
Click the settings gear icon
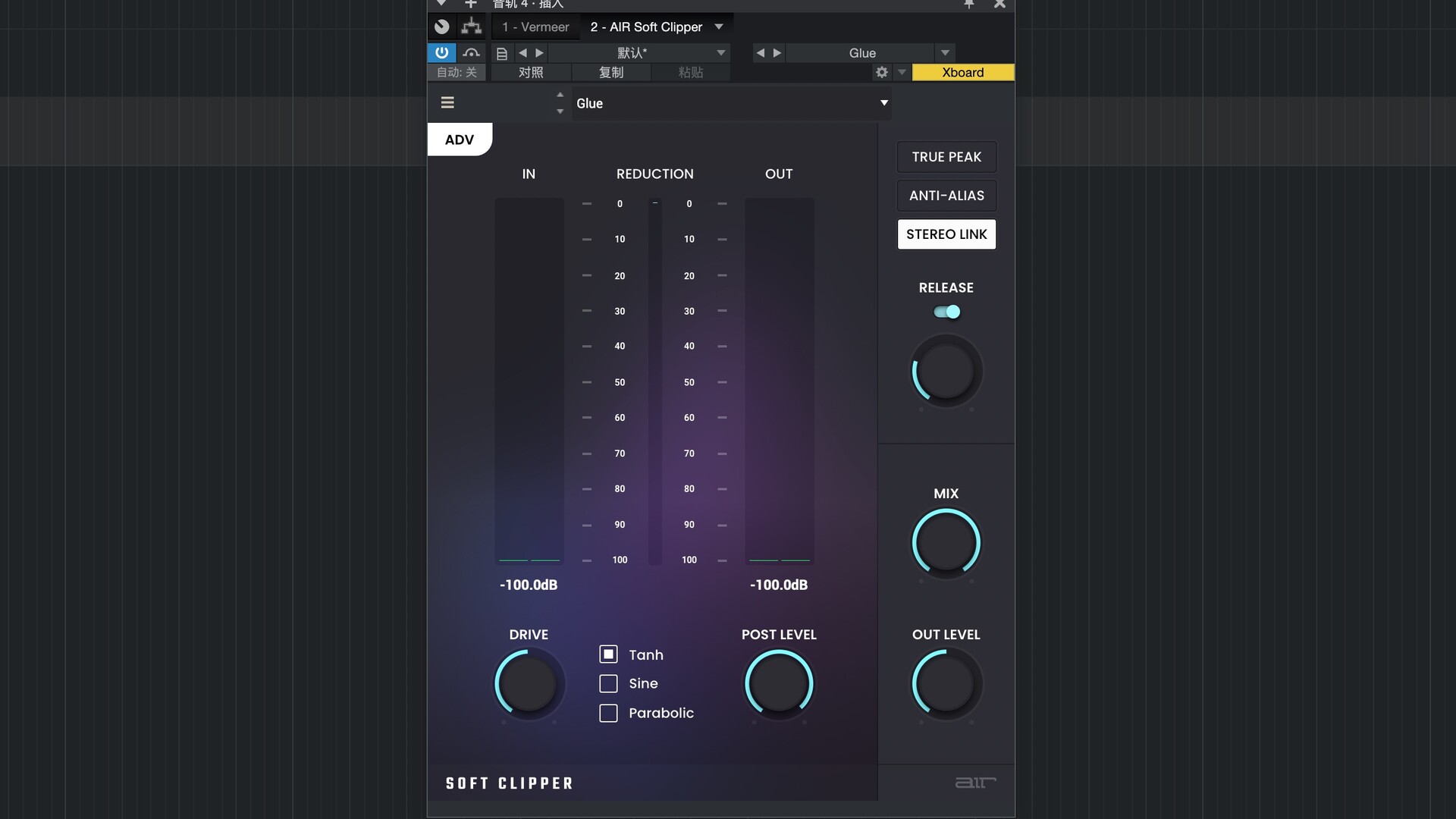point(881,72)
